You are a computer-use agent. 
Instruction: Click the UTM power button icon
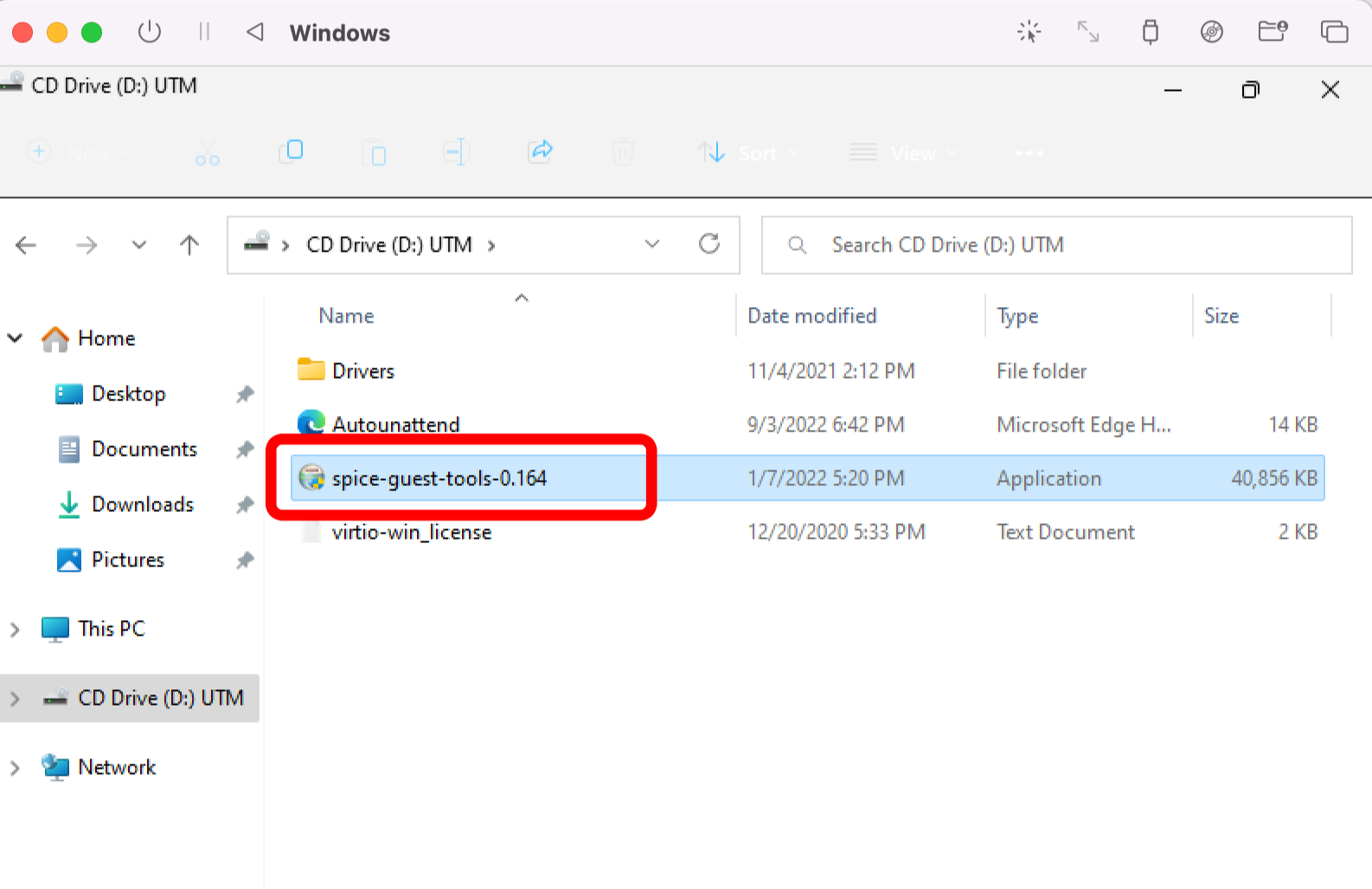coord(150,32)
